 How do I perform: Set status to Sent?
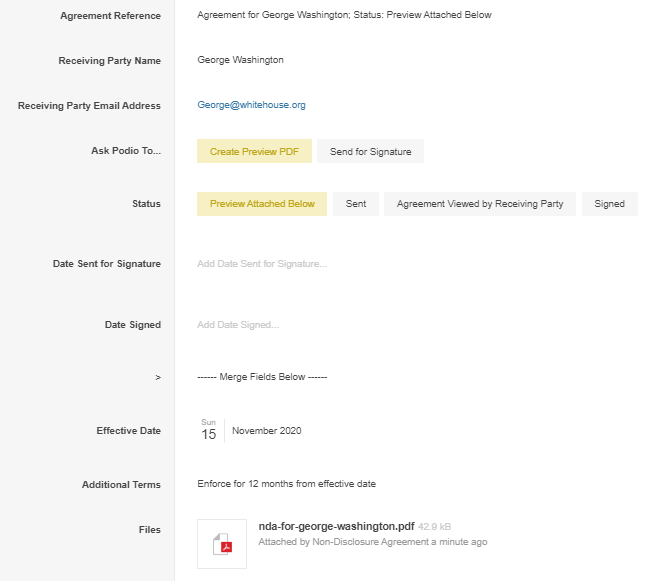pyautogui.click(x=356, y=204)
